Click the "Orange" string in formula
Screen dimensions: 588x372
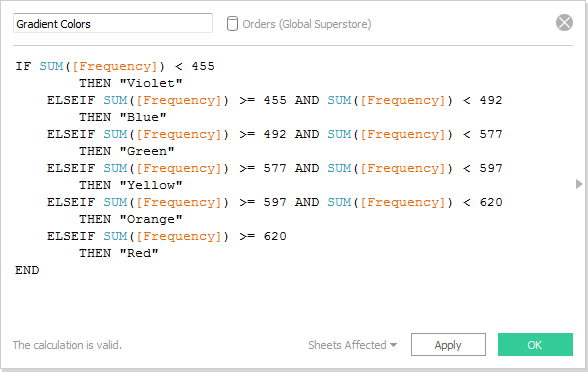151,219
